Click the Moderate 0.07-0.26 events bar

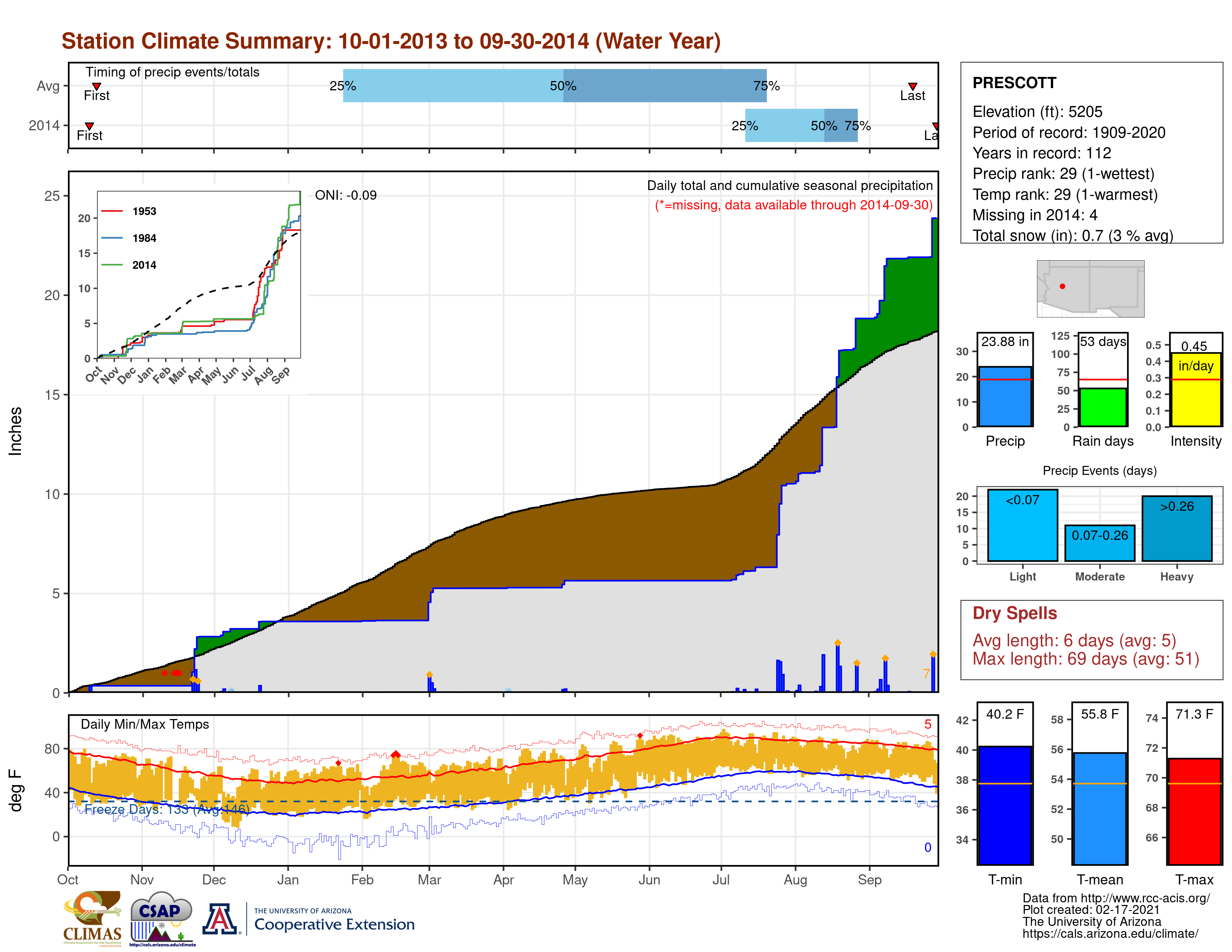pyautogui.click(x=1099, y=543)
